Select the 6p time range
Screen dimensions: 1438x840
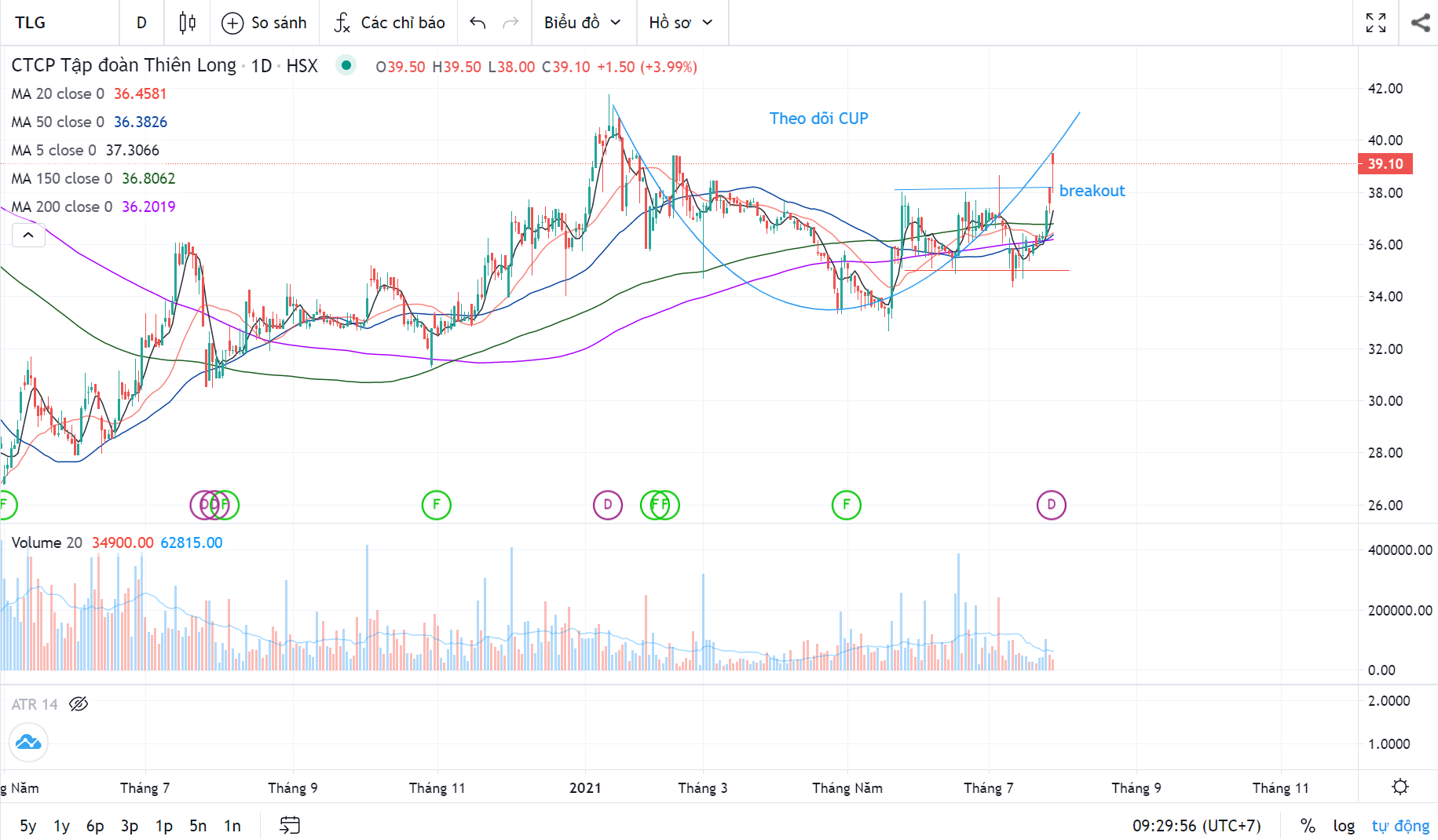pyautogui.click(x=95, y=826)
